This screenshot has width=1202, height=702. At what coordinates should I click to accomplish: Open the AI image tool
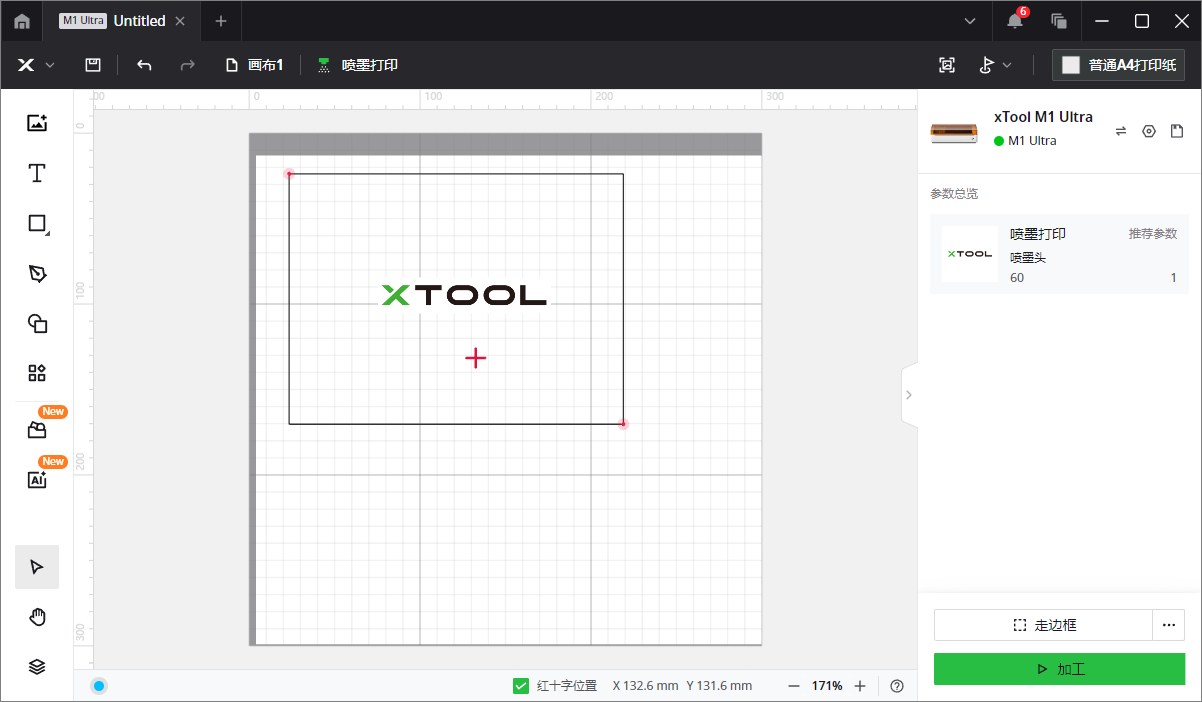pyautogui.click(x=37, y=480)
